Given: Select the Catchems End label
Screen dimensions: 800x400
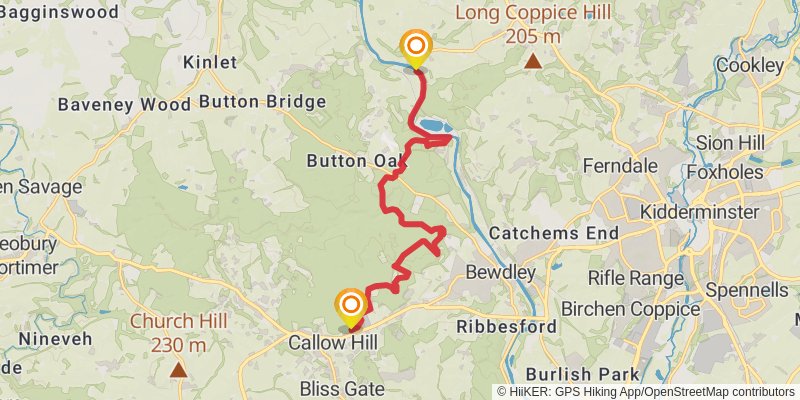Looking at the screenshot, I should pyautogui.click(x=554, y=233).
